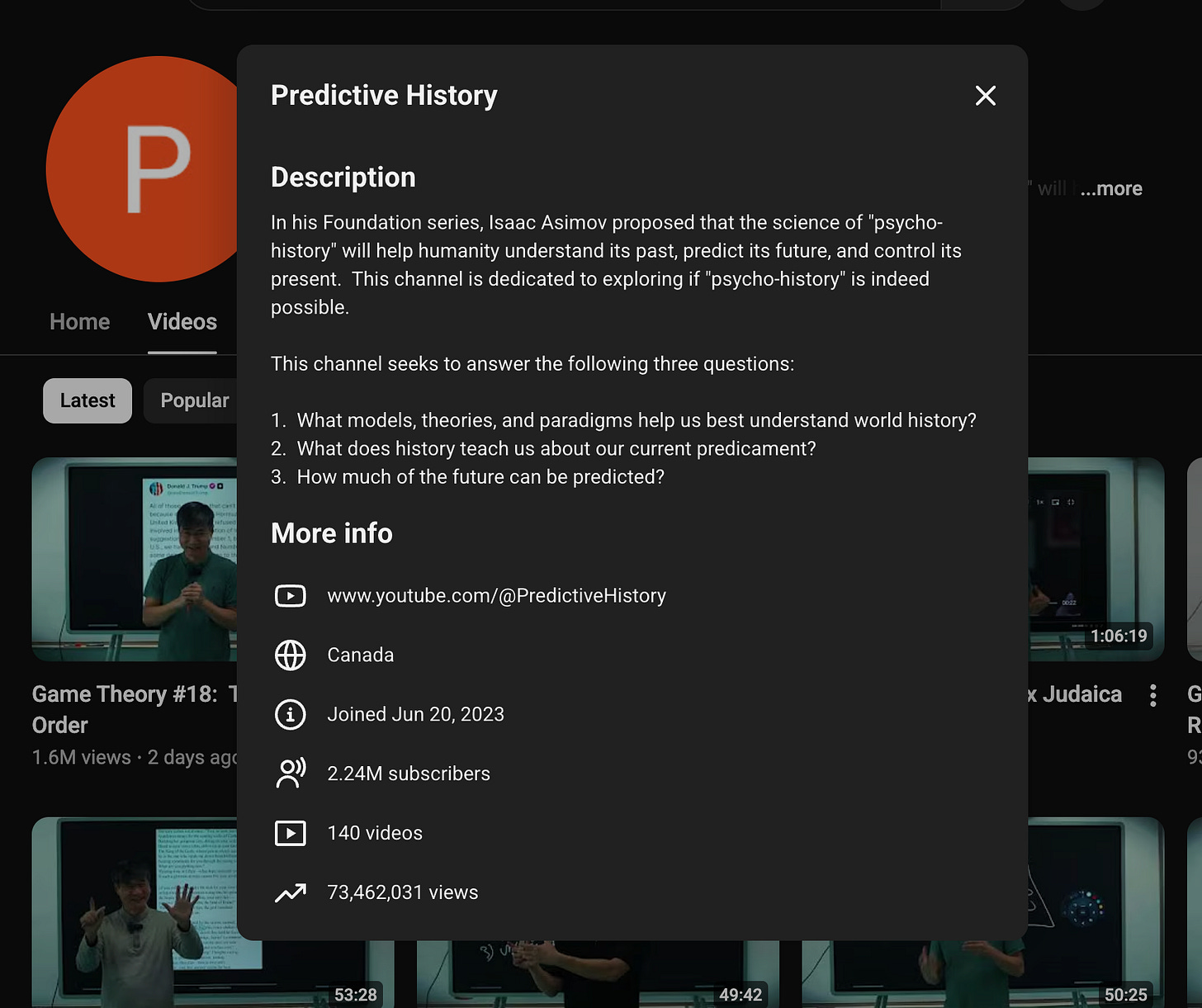Click question 2 about current predicament
The image size is (1202, 1008).
543,448
